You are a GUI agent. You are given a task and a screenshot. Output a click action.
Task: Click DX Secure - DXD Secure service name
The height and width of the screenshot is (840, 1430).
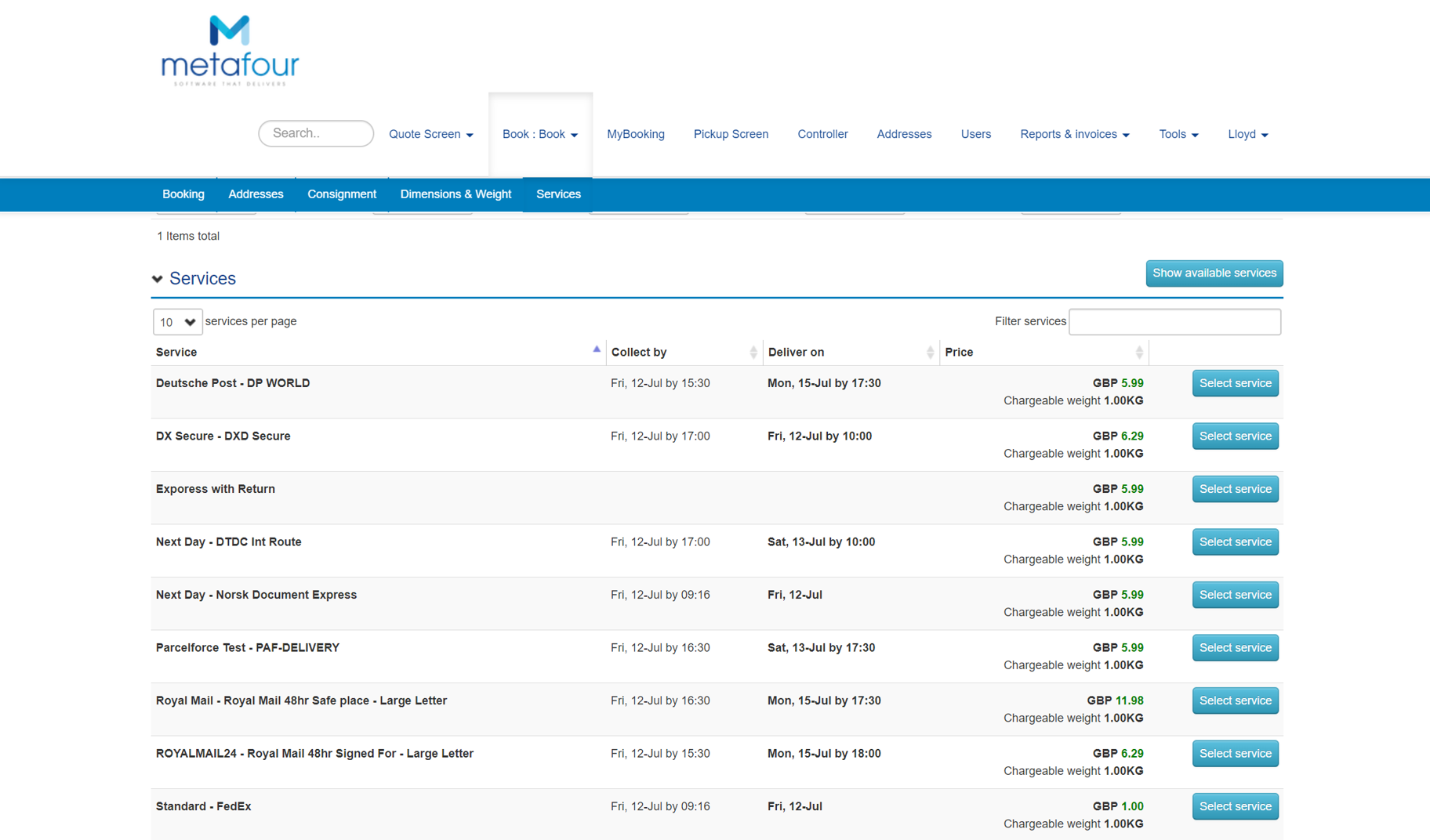click(223, 436)
